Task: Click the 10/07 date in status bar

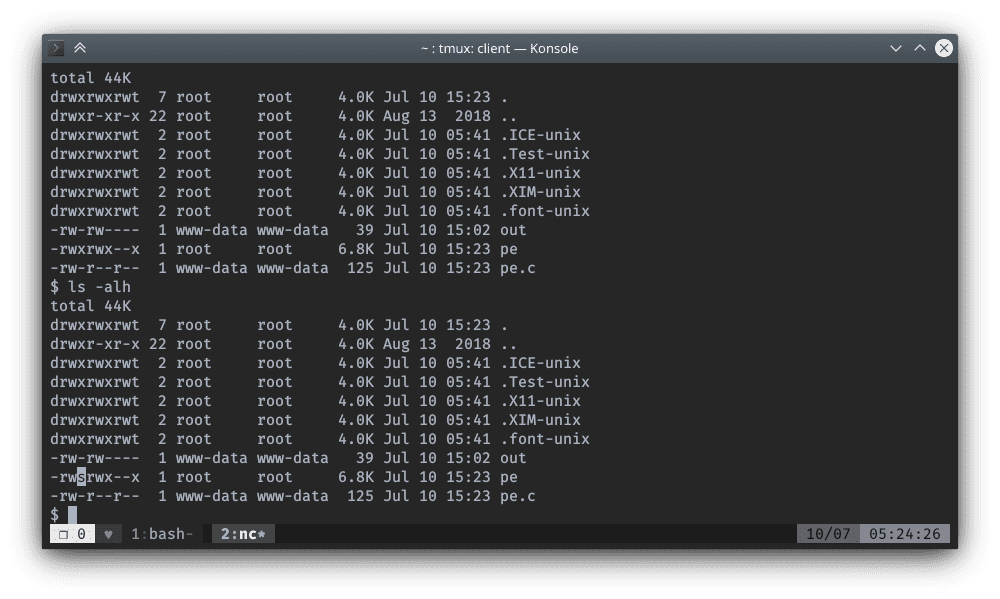Action: 828,534
